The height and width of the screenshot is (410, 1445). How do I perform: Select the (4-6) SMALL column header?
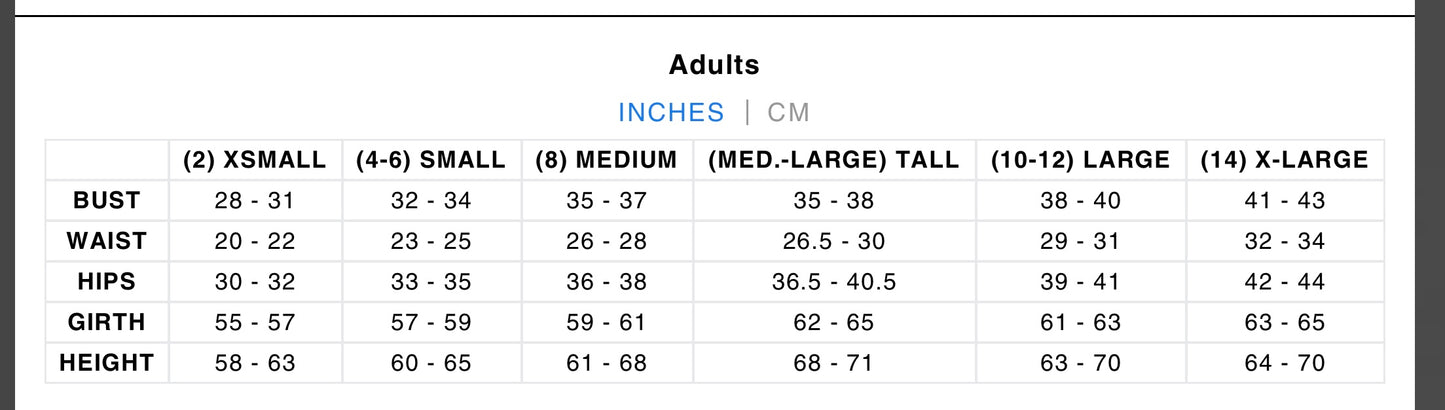click(x=431, y=160)
